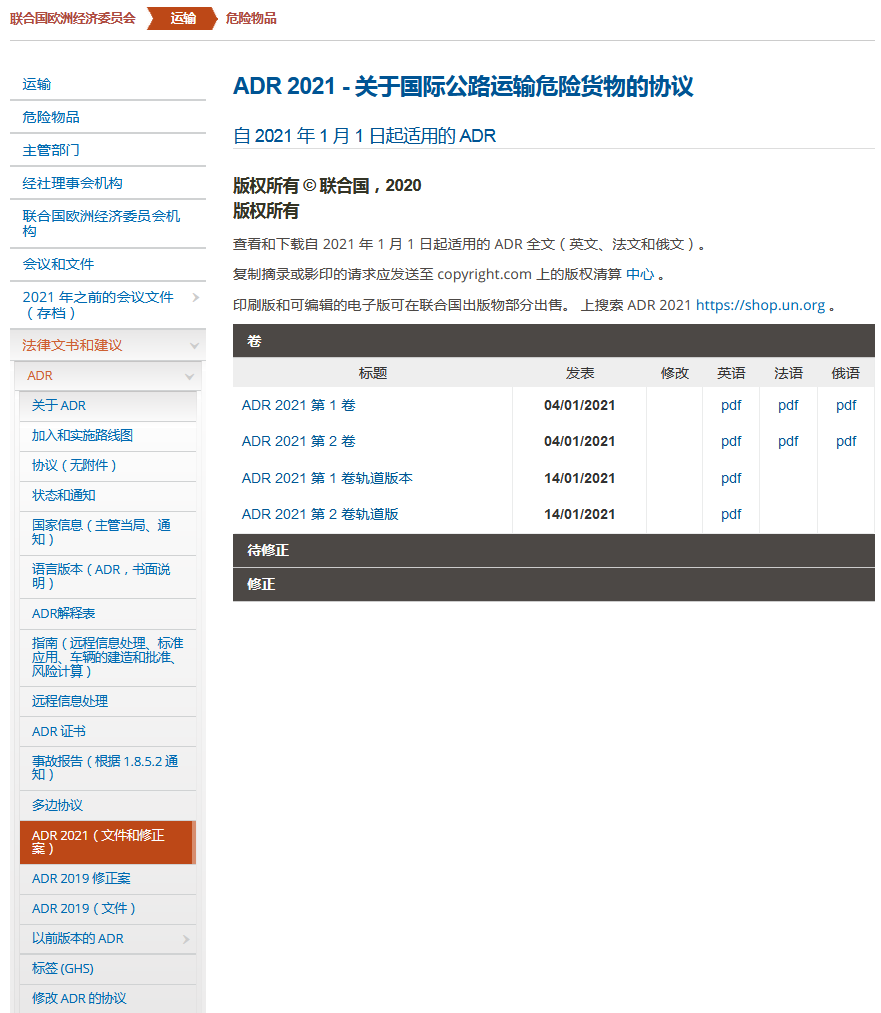Open ADR解释表 page
The height and width of the screenshot is (1013, 881).
tap(63, 613)
